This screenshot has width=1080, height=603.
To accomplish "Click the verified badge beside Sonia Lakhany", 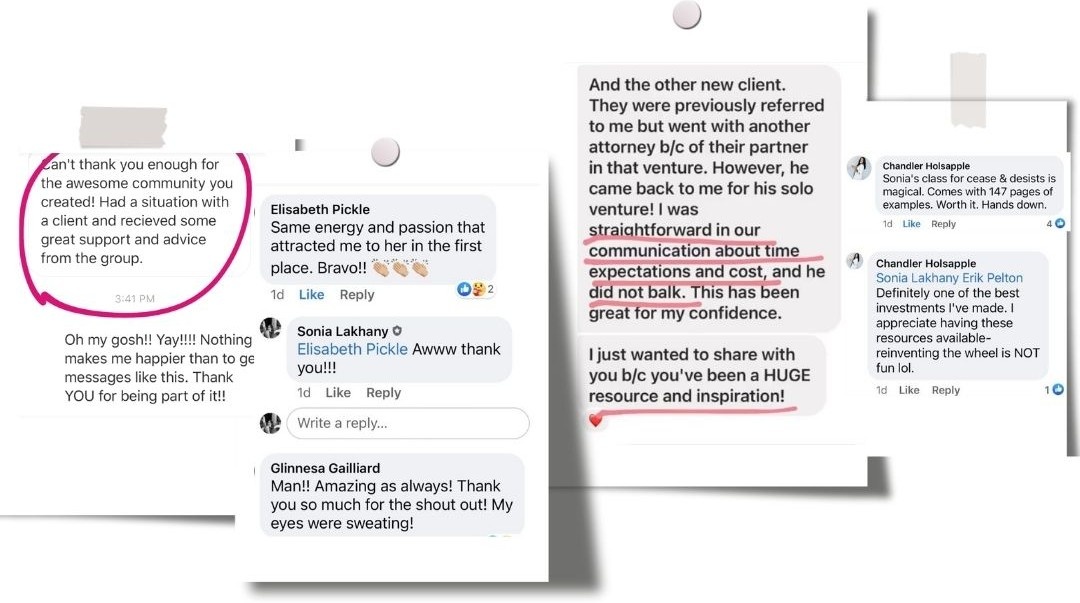I will point(397,331).
